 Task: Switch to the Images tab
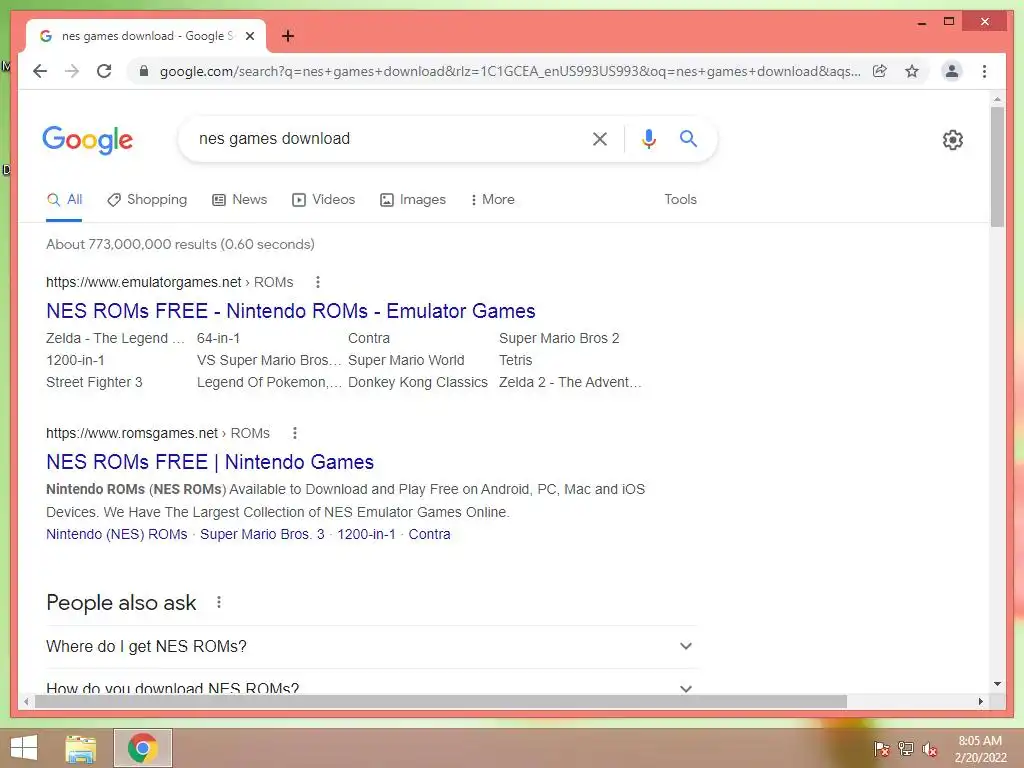[413, 200]
